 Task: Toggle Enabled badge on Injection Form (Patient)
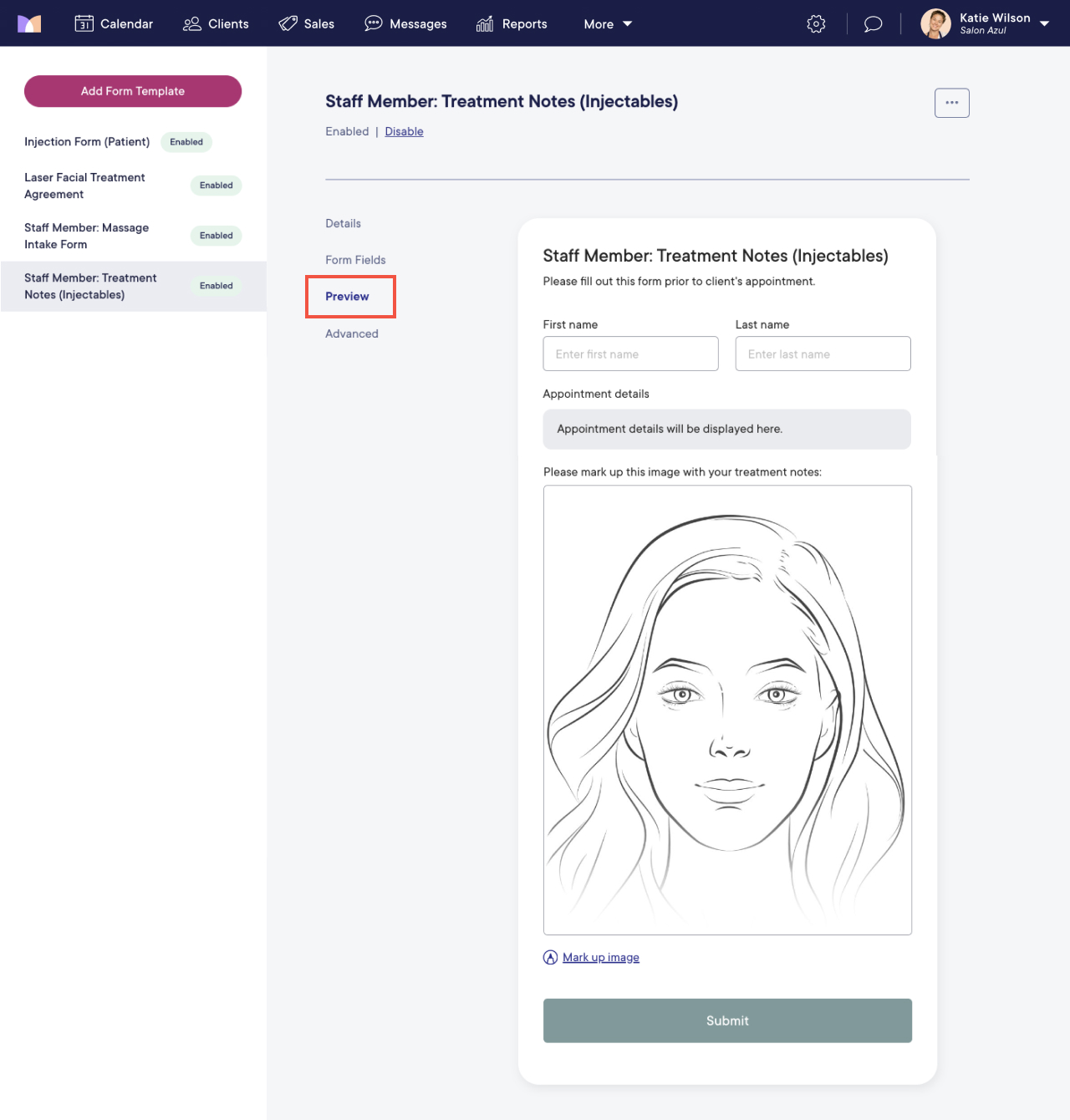click(x=186, y=142)
